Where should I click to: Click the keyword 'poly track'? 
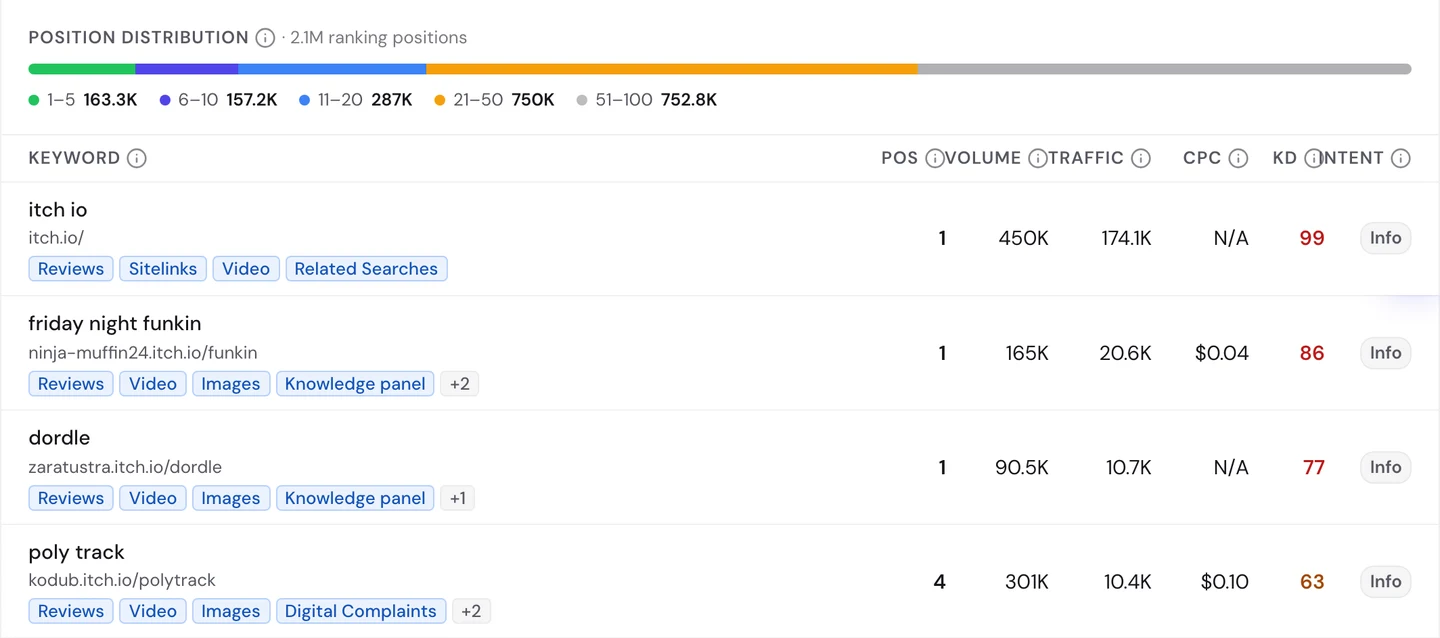click(76, 552)
